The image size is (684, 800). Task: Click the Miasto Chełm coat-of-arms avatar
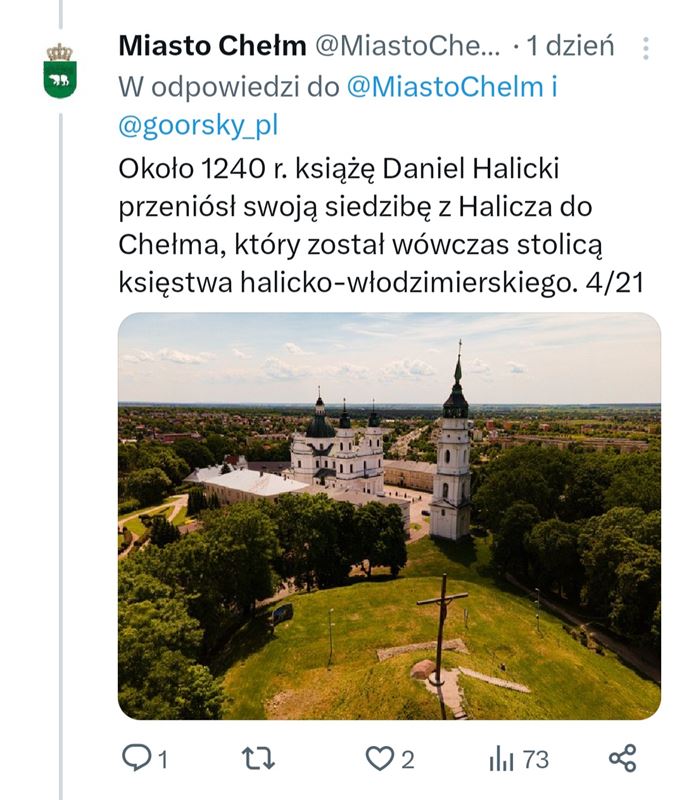click(60, 71)
